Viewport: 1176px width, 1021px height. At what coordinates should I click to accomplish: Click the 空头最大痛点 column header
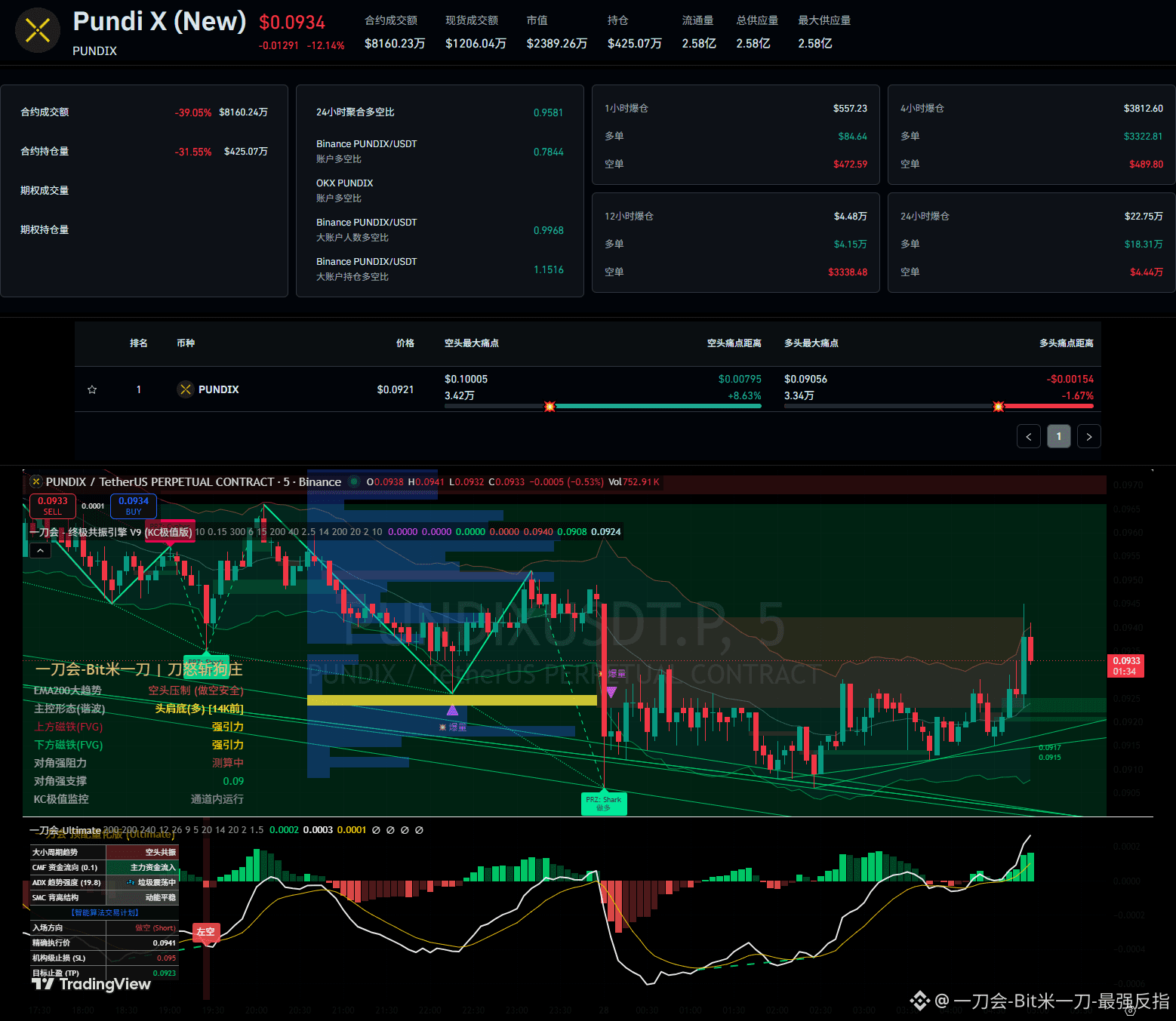pos(472,343)
